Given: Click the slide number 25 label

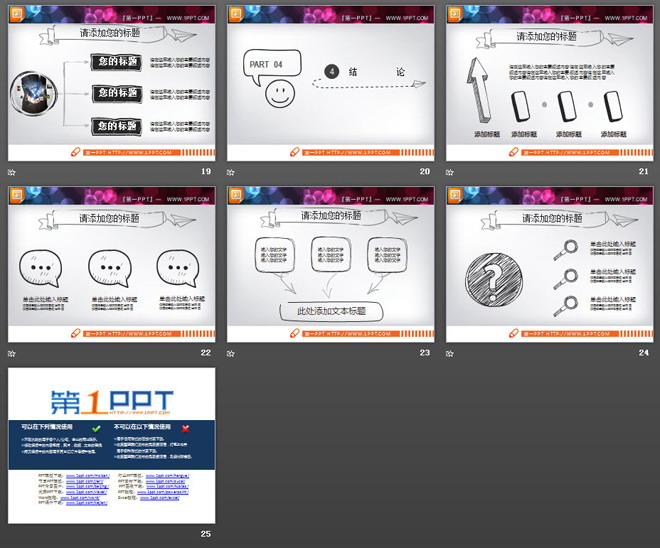Looking at the screenshot, I should coord(205,533).
